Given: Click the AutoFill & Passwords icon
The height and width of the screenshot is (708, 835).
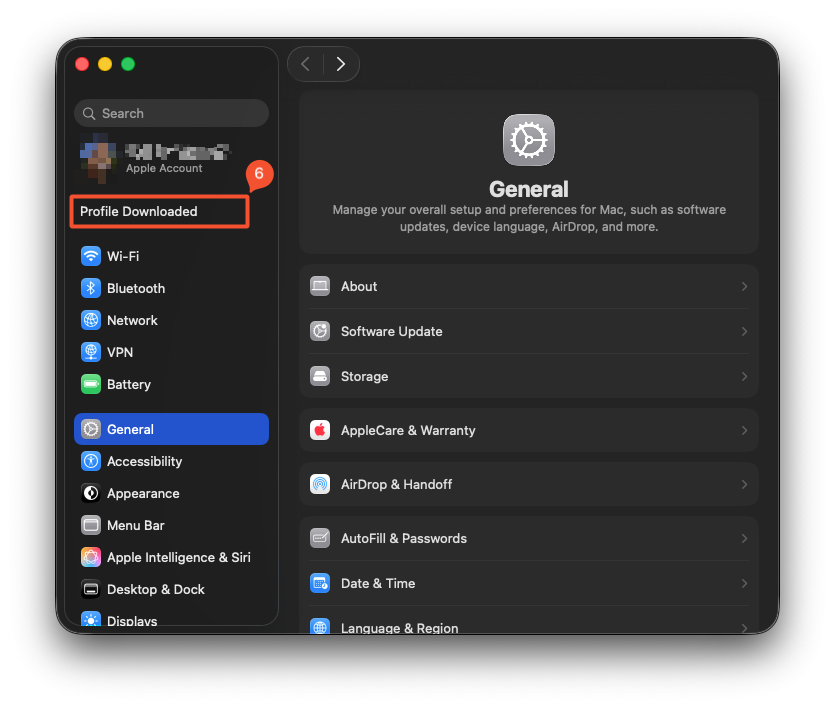Looking at the screenshot, I should click(320, 538).
